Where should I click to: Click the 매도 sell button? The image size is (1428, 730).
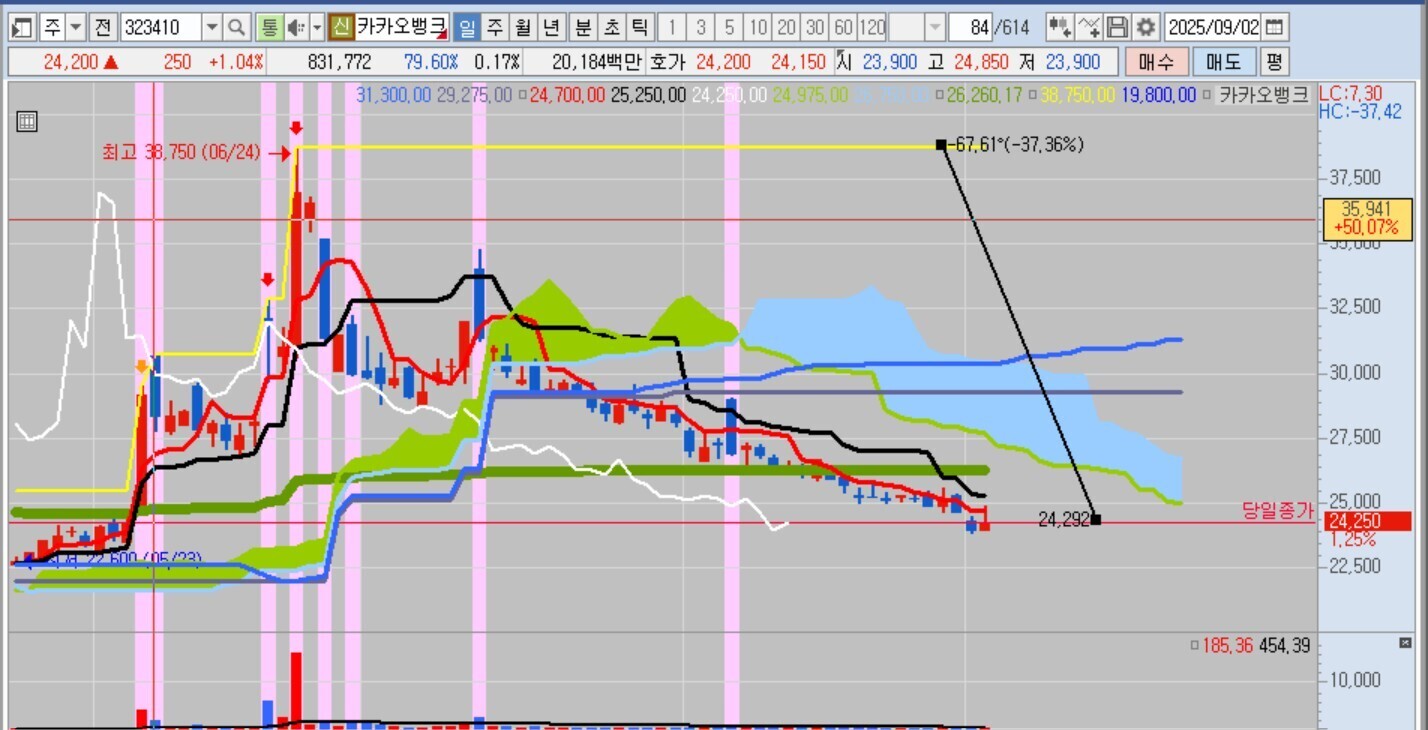point(1223,62)
